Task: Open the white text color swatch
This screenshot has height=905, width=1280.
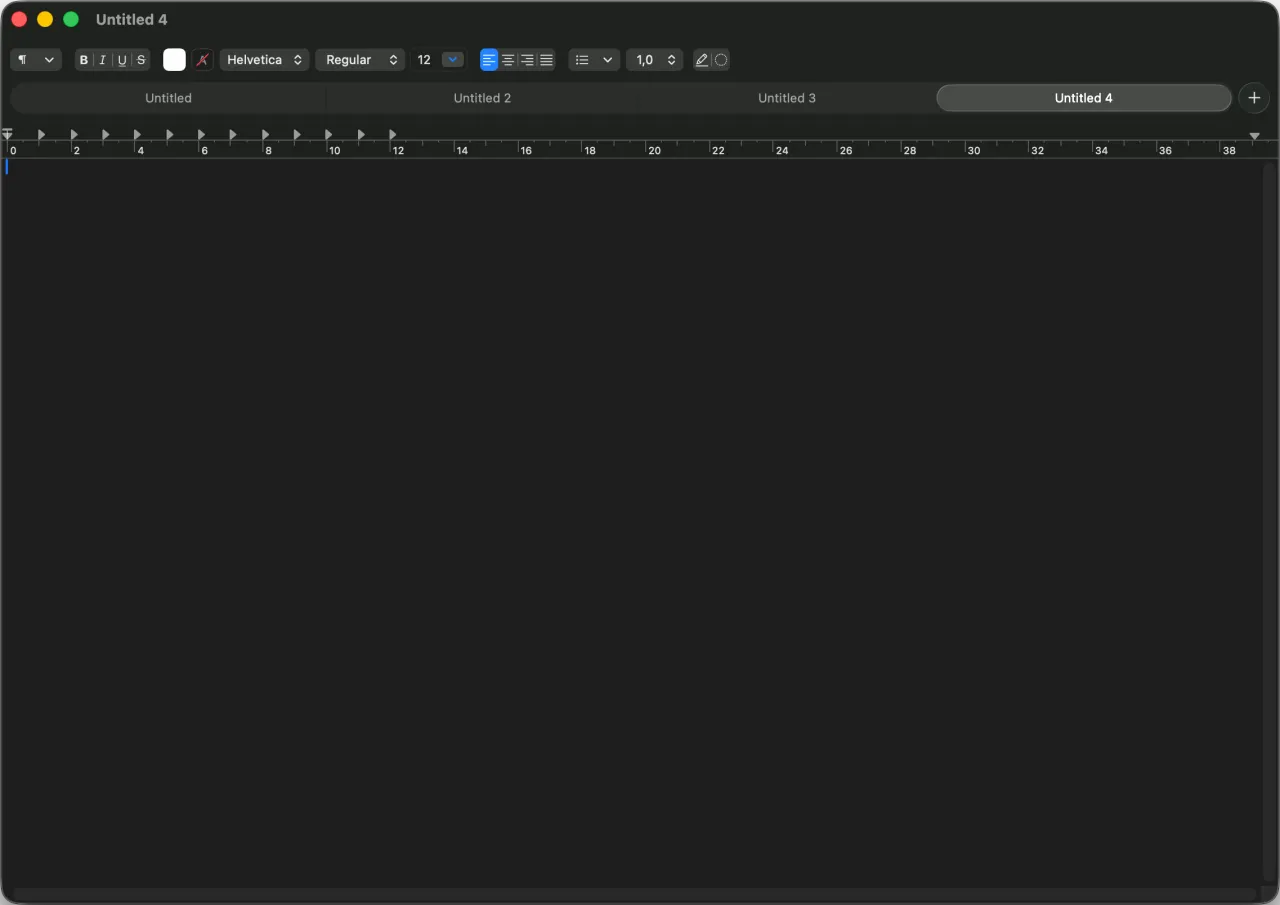Action: 175,60
